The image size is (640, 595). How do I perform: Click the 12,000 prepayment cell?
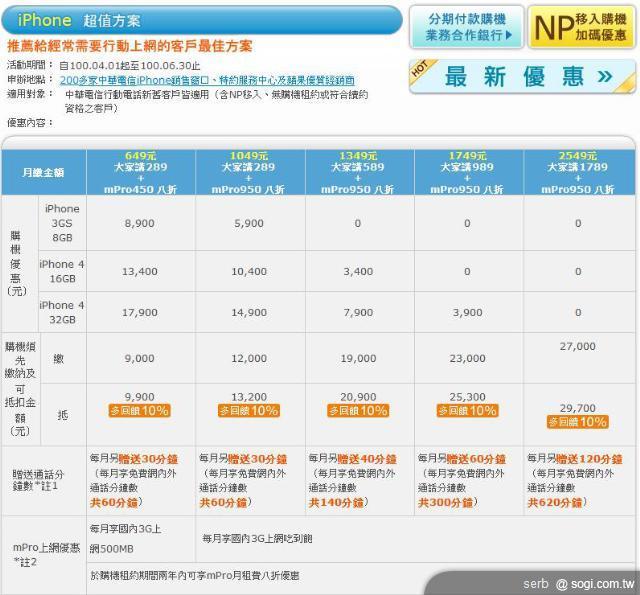249,358
